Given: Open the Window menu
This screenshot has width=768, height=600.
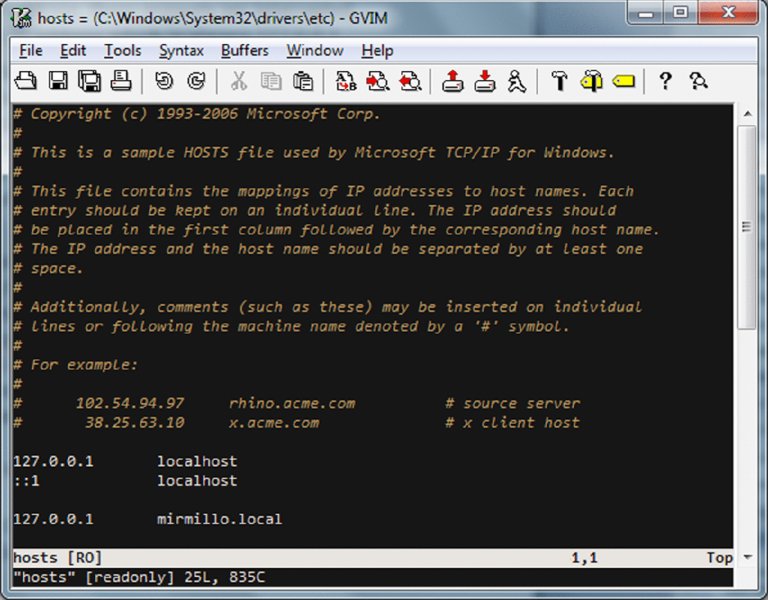Looking at the screenshot, I should (315, 50).
